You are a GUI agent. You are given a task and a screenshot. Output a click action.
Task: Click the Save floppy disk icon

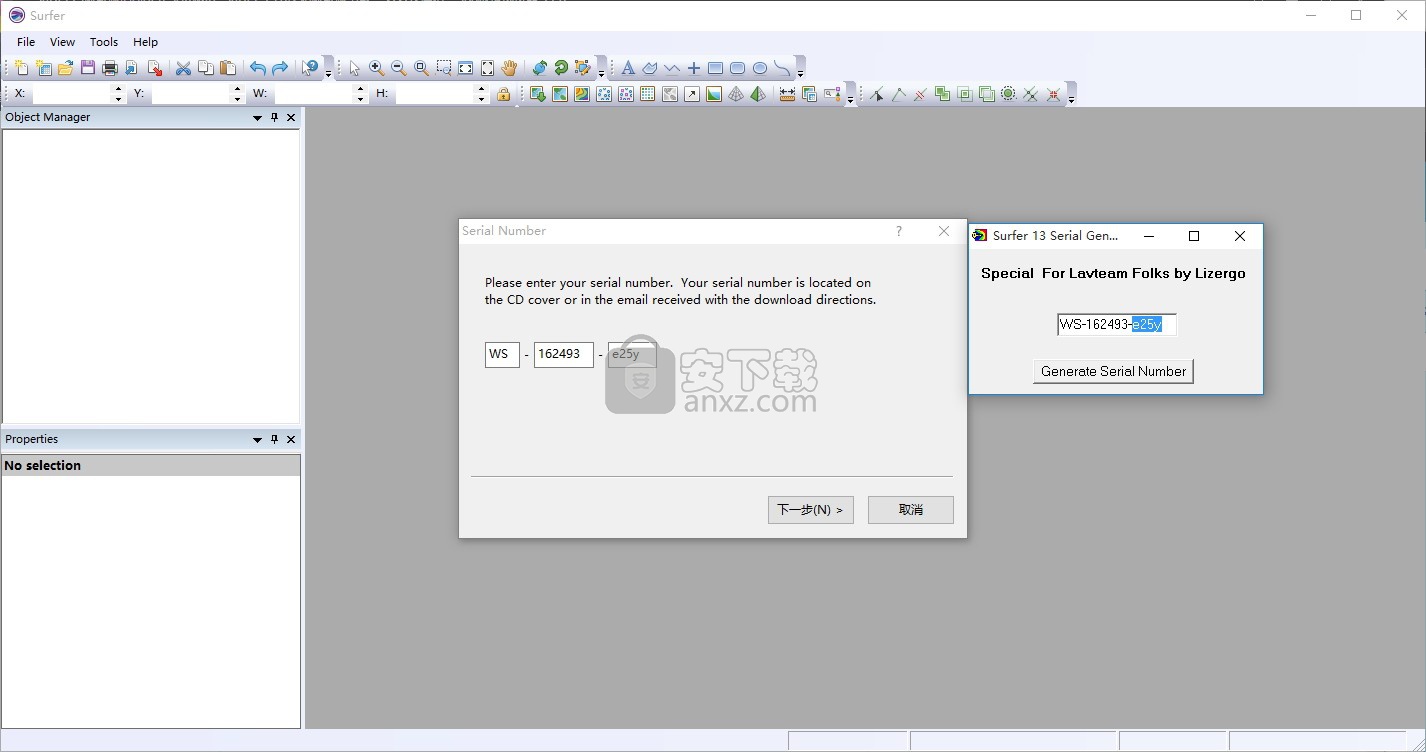tap(88, 68)
